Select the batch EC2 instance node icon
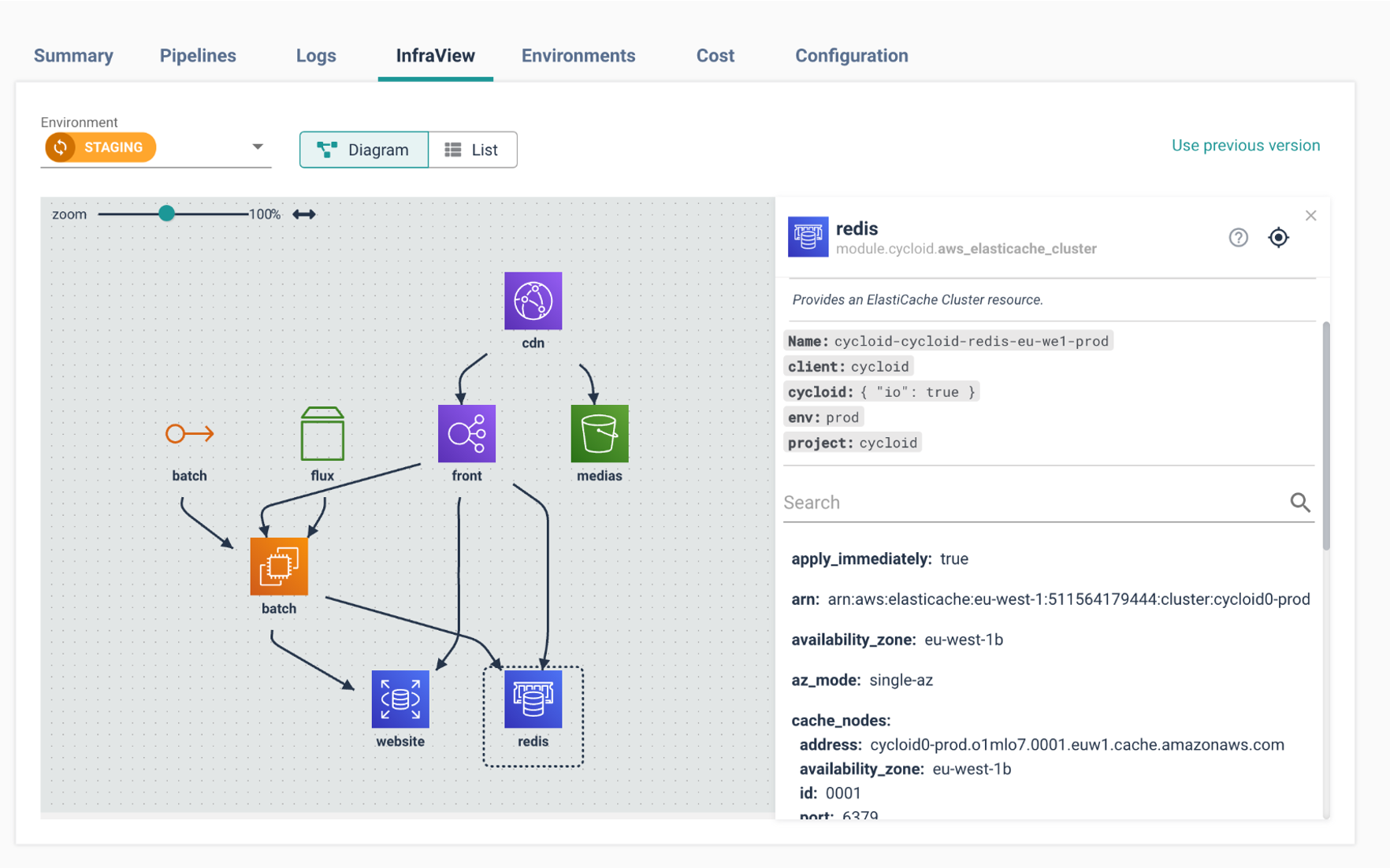 tap(279, 566)
